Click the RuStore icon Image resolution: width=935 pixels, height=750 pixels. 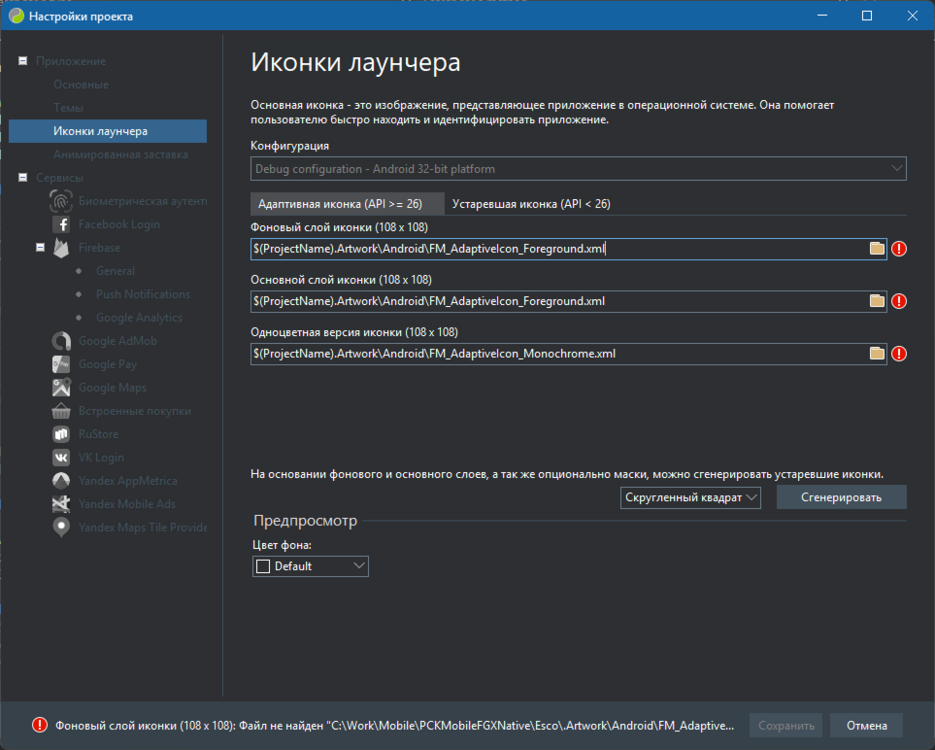tap(61, 434)
